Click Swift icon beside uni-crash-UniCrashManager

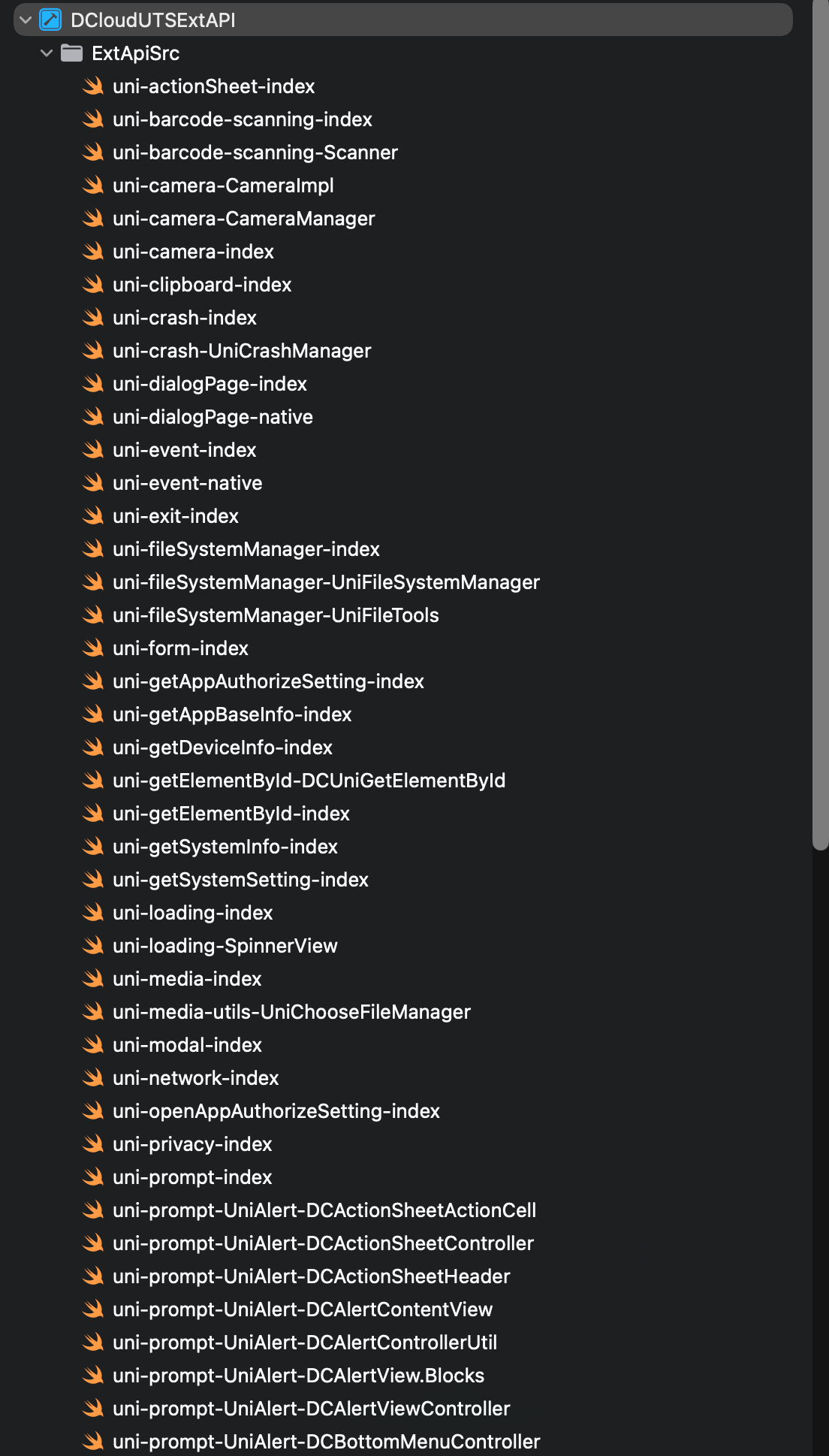coord(93,351)
